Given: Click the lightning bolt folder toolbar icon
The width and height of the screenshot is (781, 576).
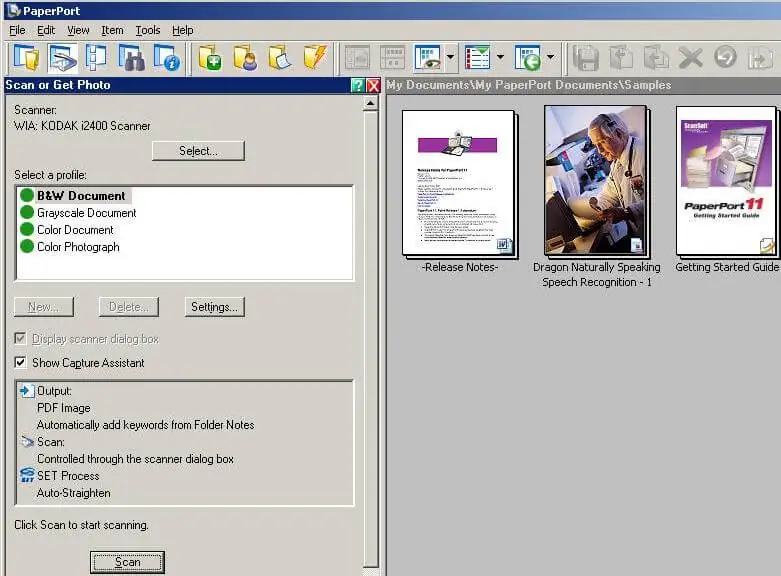Looking at the screenshot, I should coord(315,57).
